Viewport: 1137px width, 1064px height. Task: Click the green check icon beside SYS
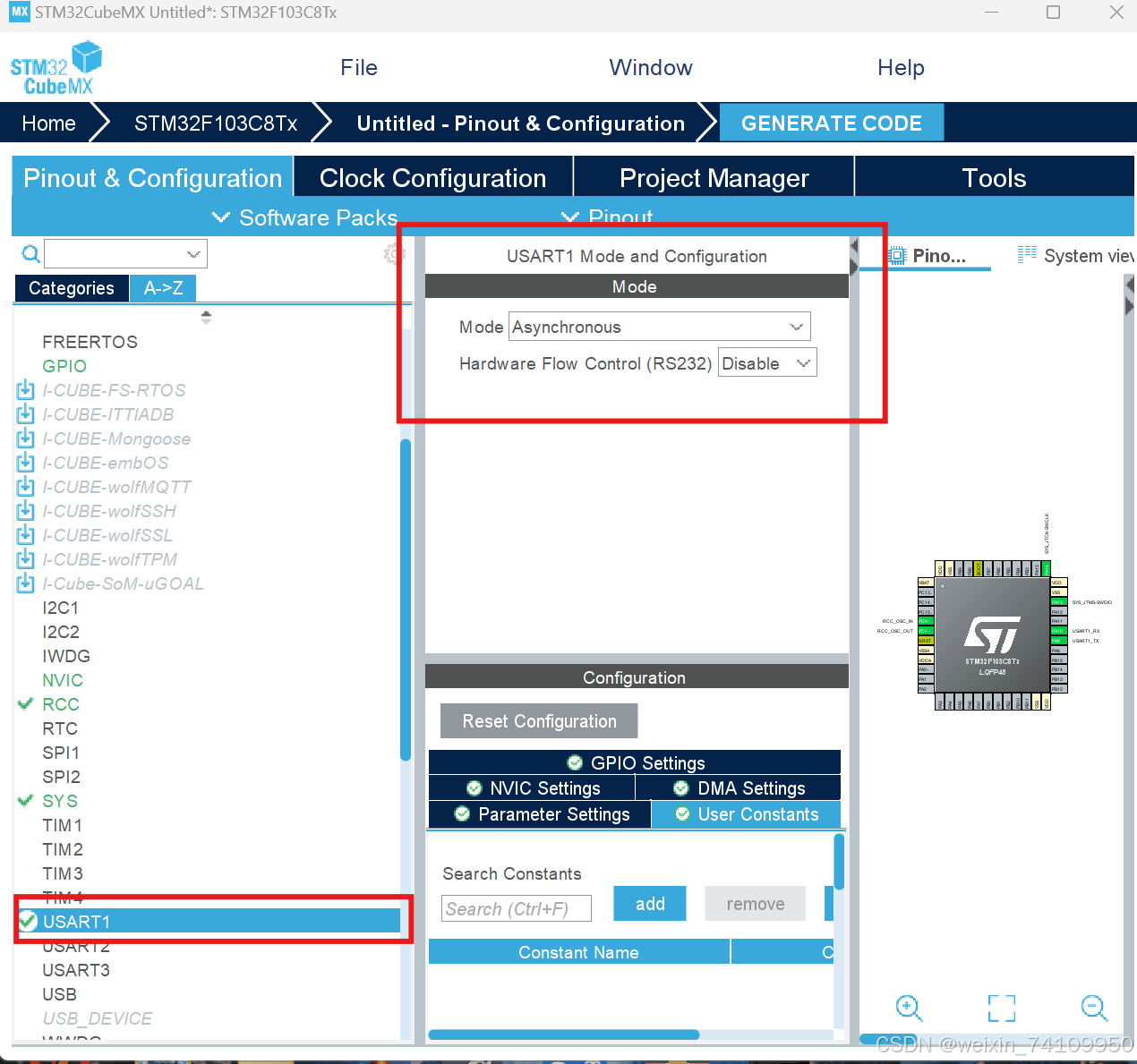click(25, 800)
